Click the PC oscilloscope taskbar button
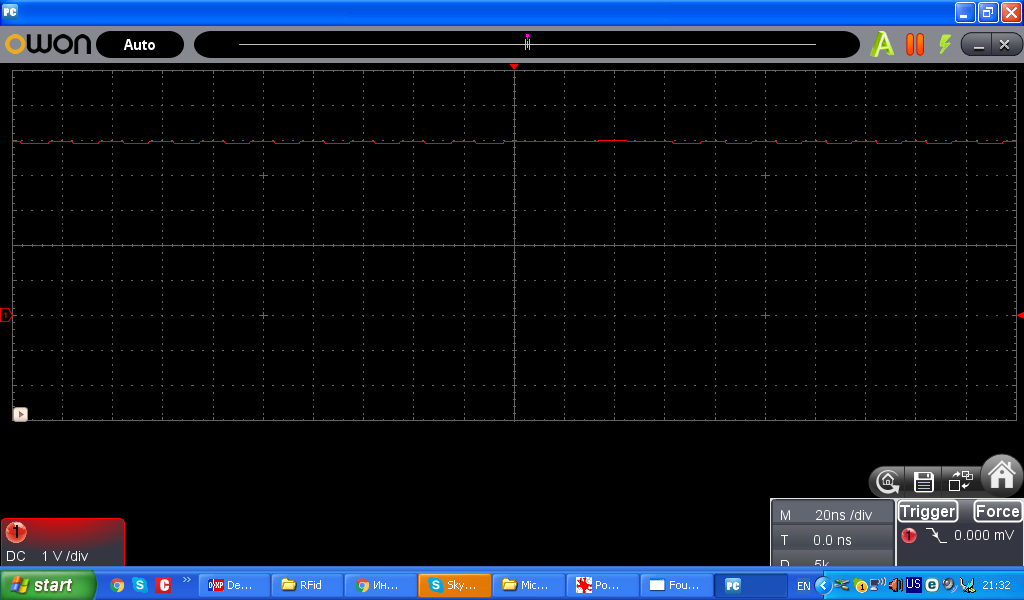The width and height of the screenshot is (1024, 600). coord(750,585)
